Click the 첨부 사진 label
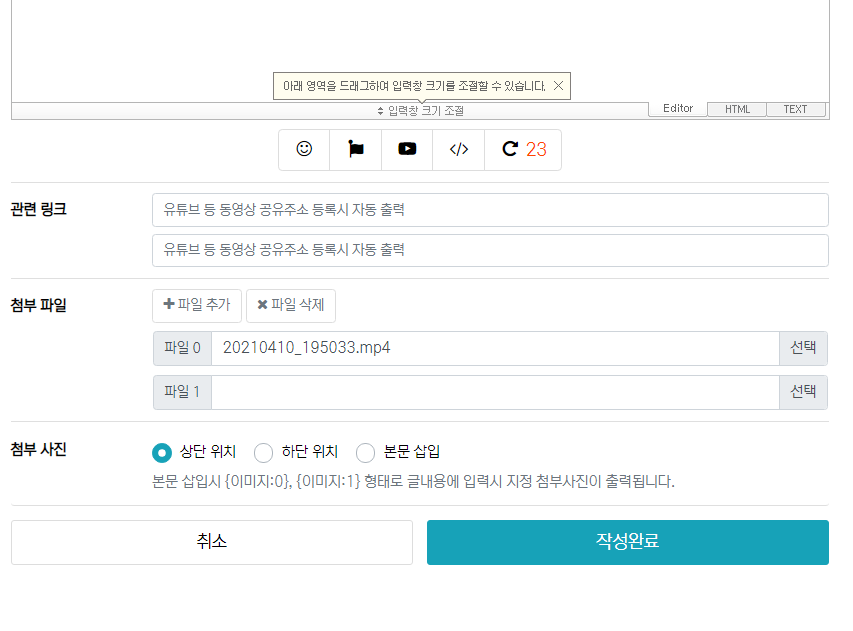This screenshot has height=631, width=853. pyautogui.click(x=39, y=449)
